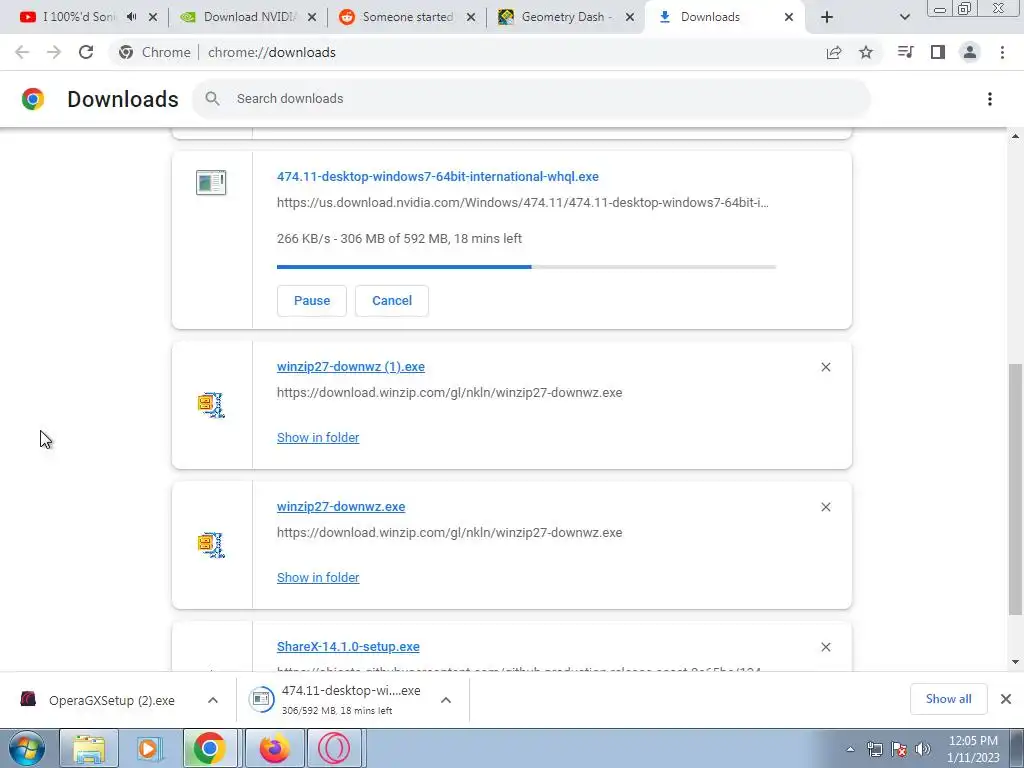The width and height of the screenshot is (1024, 768).
Task: Click the winzip27-downwz (1).exe file icon
Action: [x=211, y=405]
